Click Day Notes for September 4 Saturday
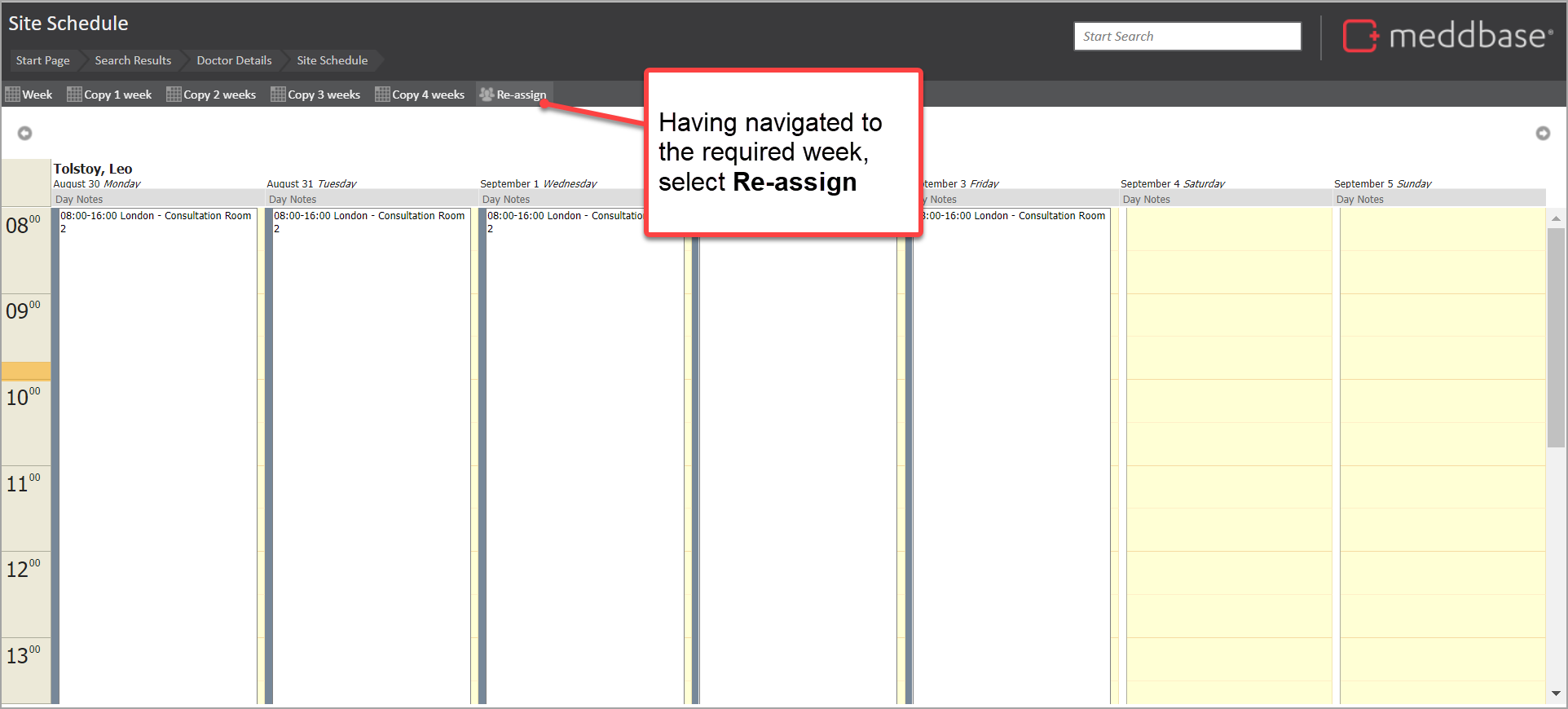This screenshot has width=1568, height=709. [x=1146, y=200]
